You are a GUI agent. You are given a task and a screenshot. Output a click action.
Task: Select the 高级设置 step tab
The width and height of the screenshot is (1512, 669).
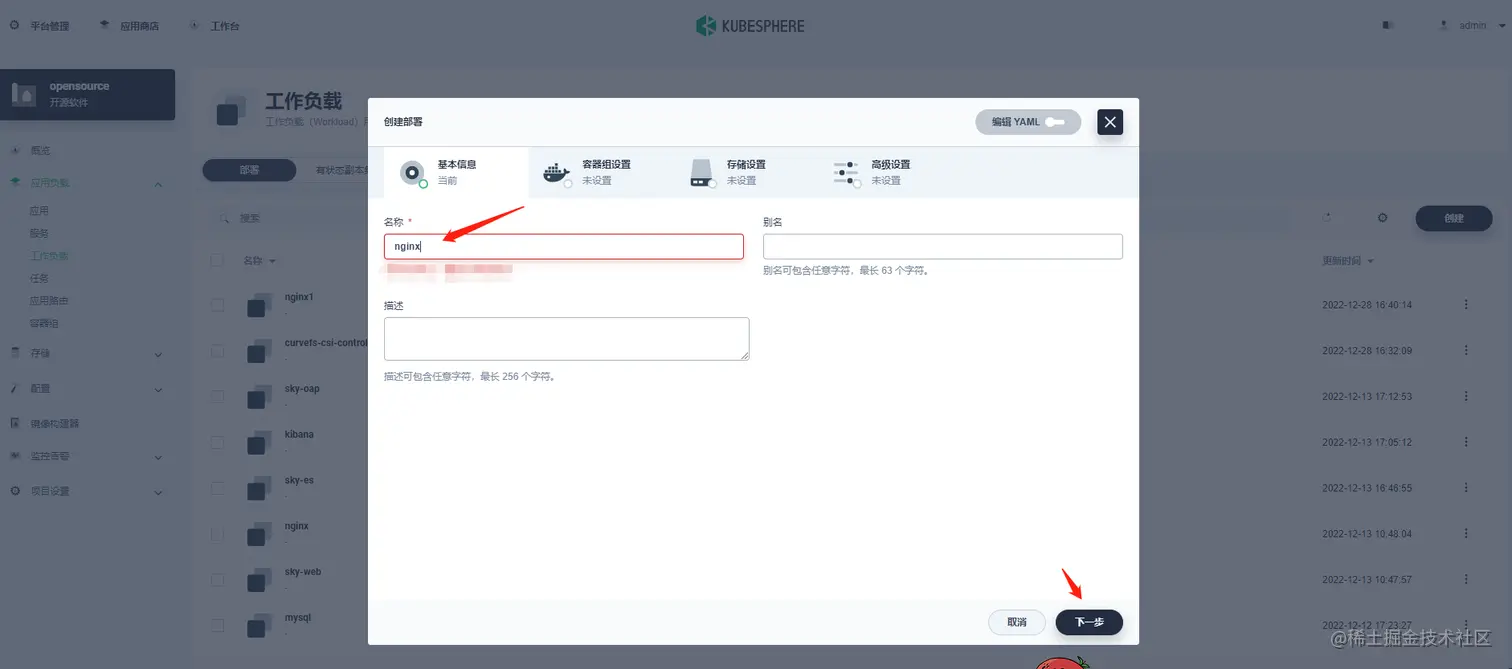(x=889, y=172)
